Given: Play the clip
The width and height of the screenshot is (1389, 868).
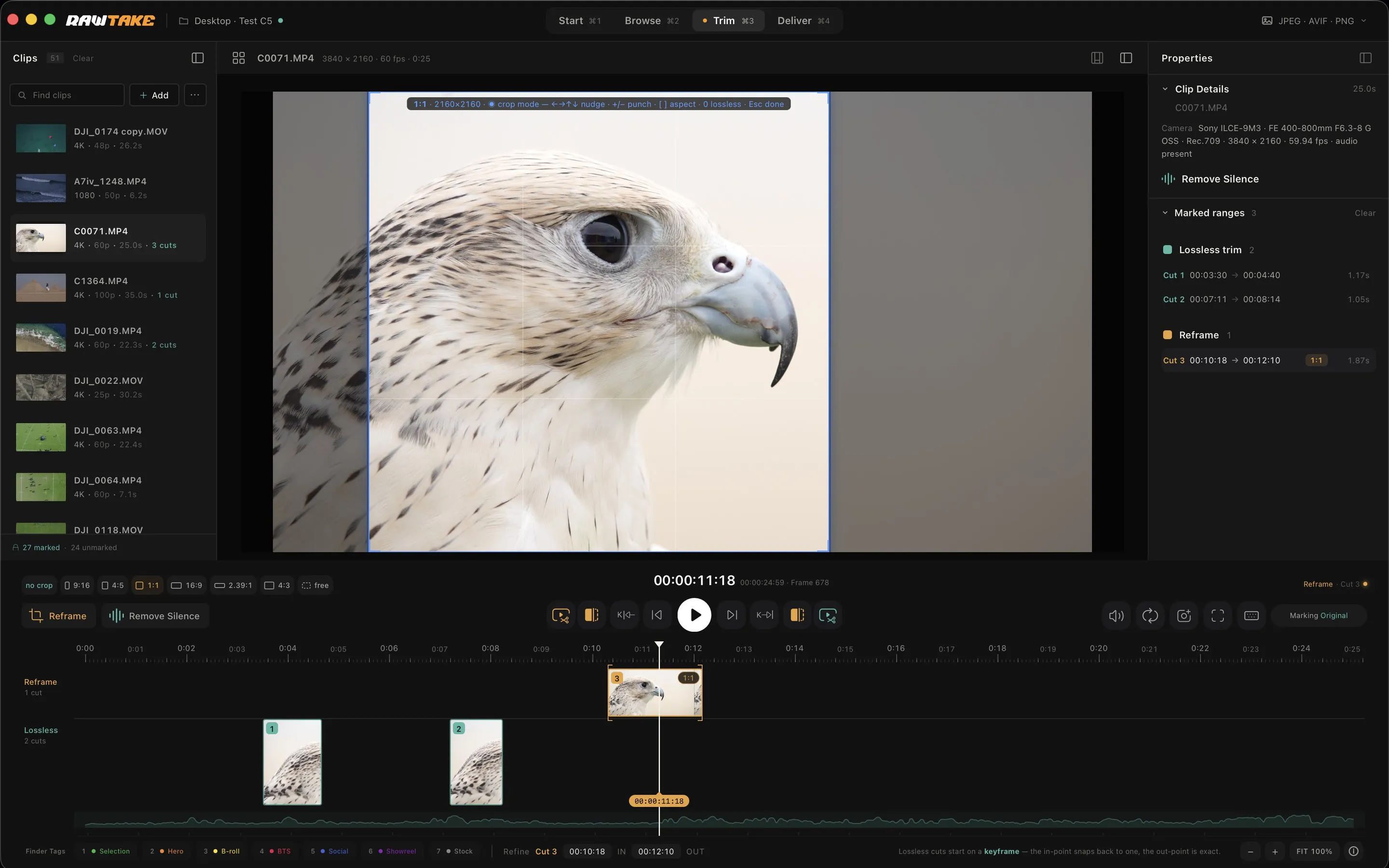Looking at the screenshot, I should point(694,615).
